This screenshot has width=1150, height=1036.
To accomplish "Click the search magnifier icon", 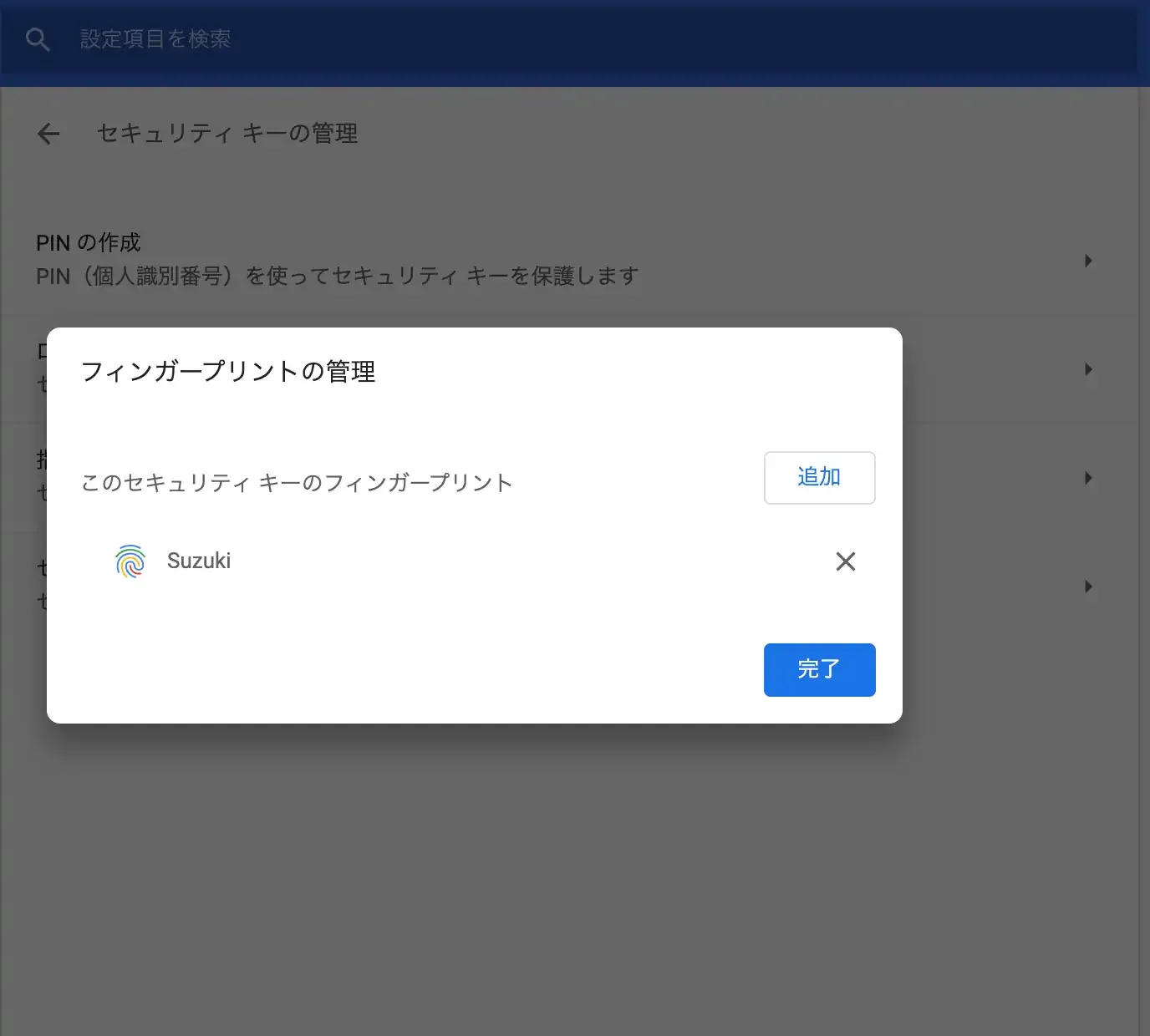I will (x=38, y=39).
